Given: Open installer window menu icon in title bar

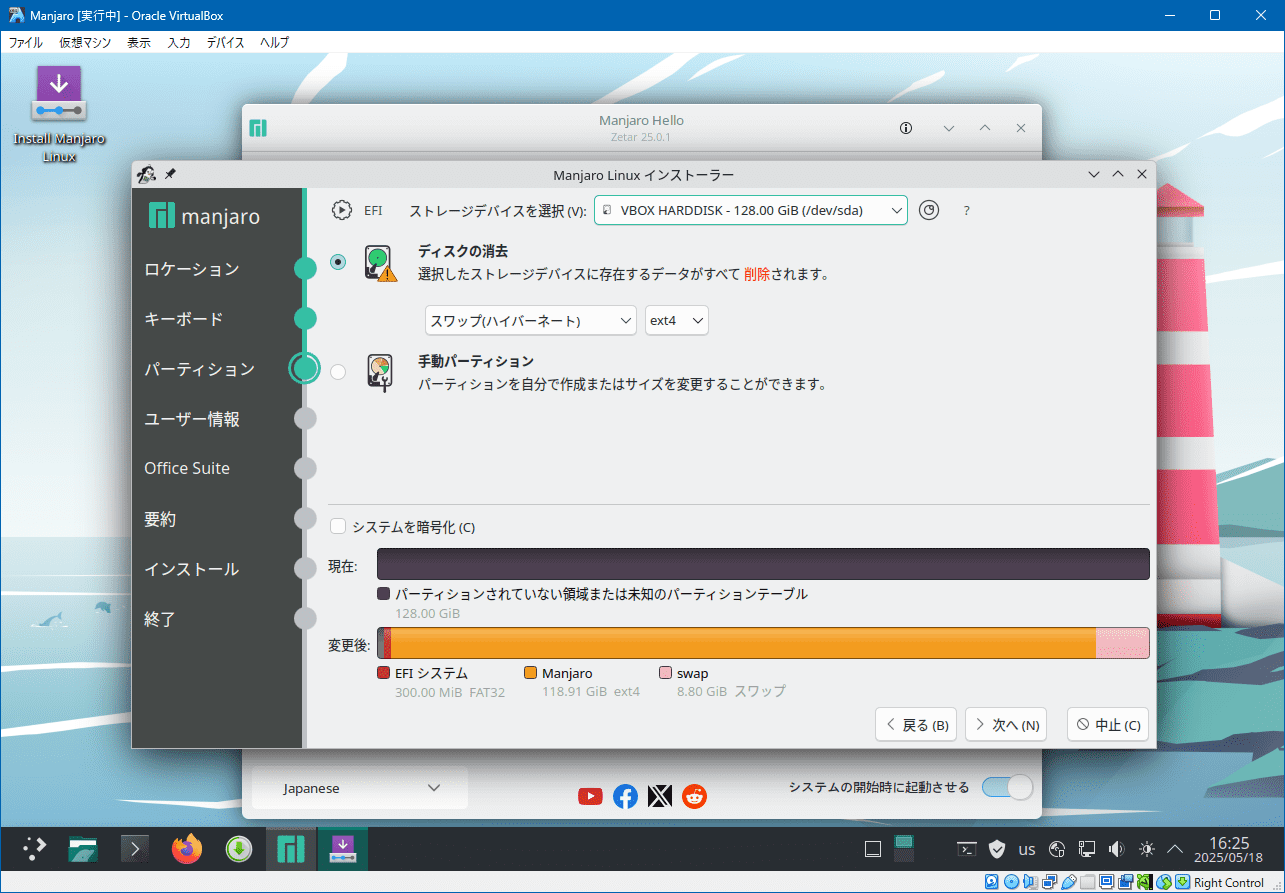Looking at the screenshot, I should [x=147, y=174].
